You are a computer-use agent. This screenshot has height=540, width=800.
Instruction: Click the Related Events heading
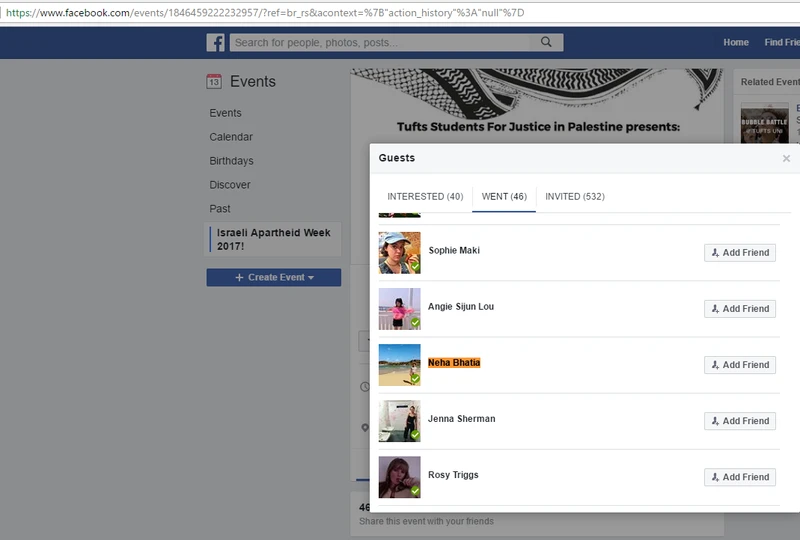coord(770,82)
